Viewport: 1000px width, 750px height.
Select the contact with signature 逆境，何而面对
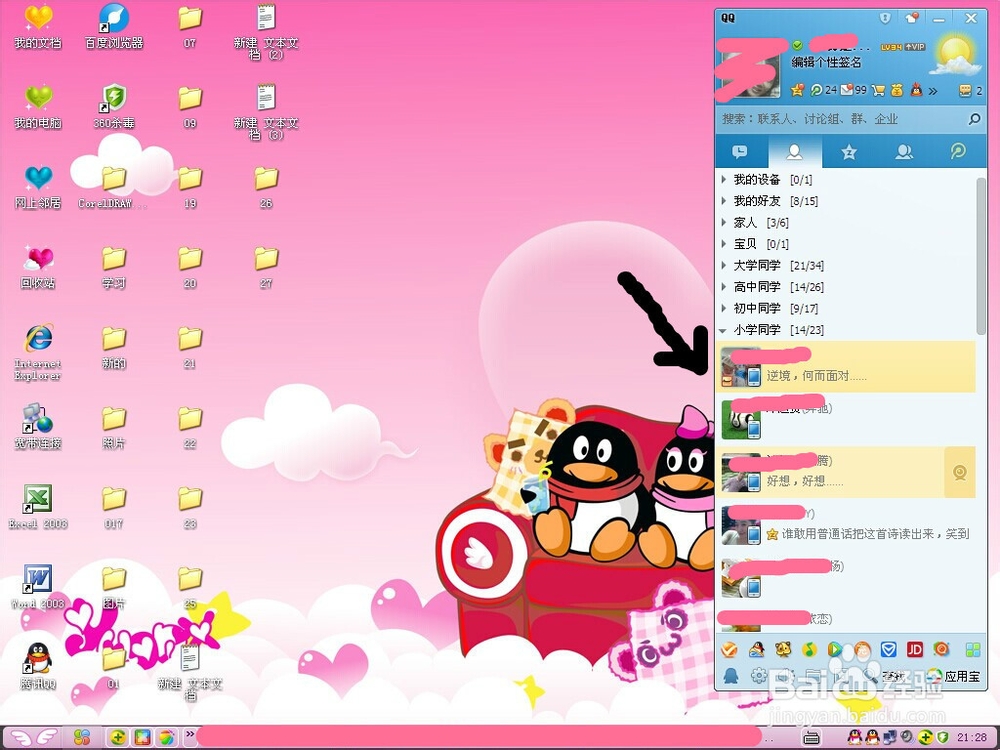coord(846,367)
